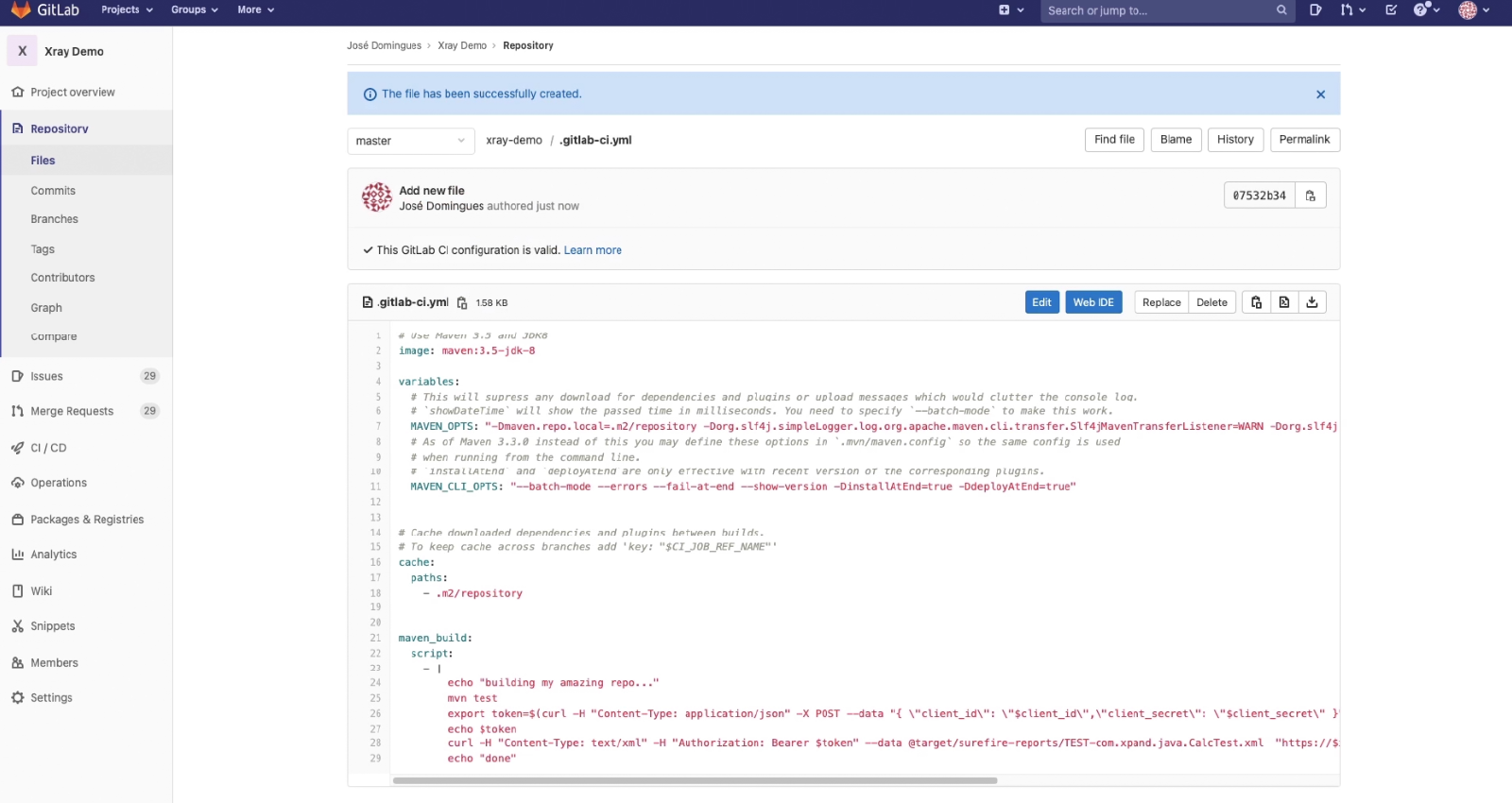Copy file contents to clipboard
Viewport: 1512px width, 803px height.
coord(1256,302)
